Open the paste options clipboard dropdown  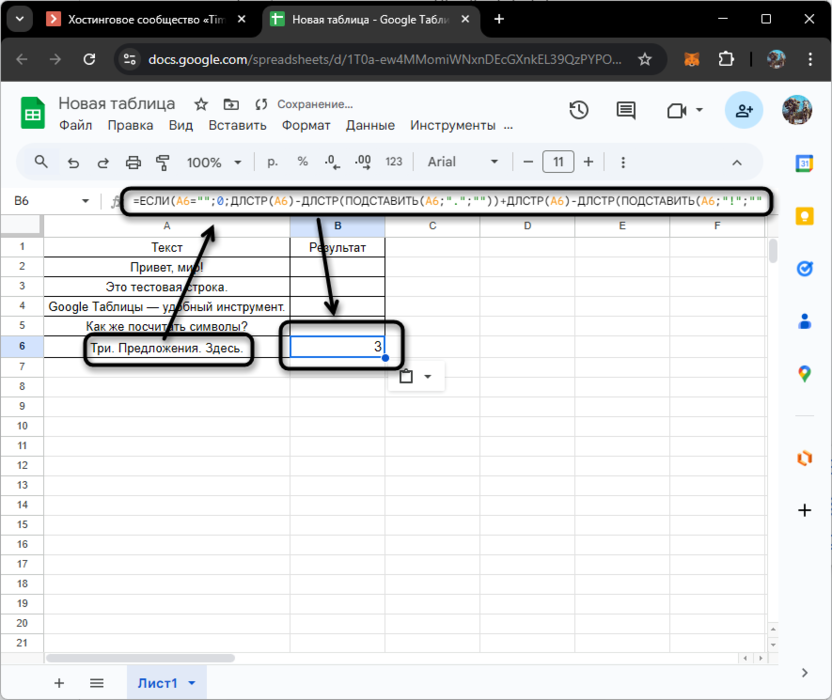point(417,377)
